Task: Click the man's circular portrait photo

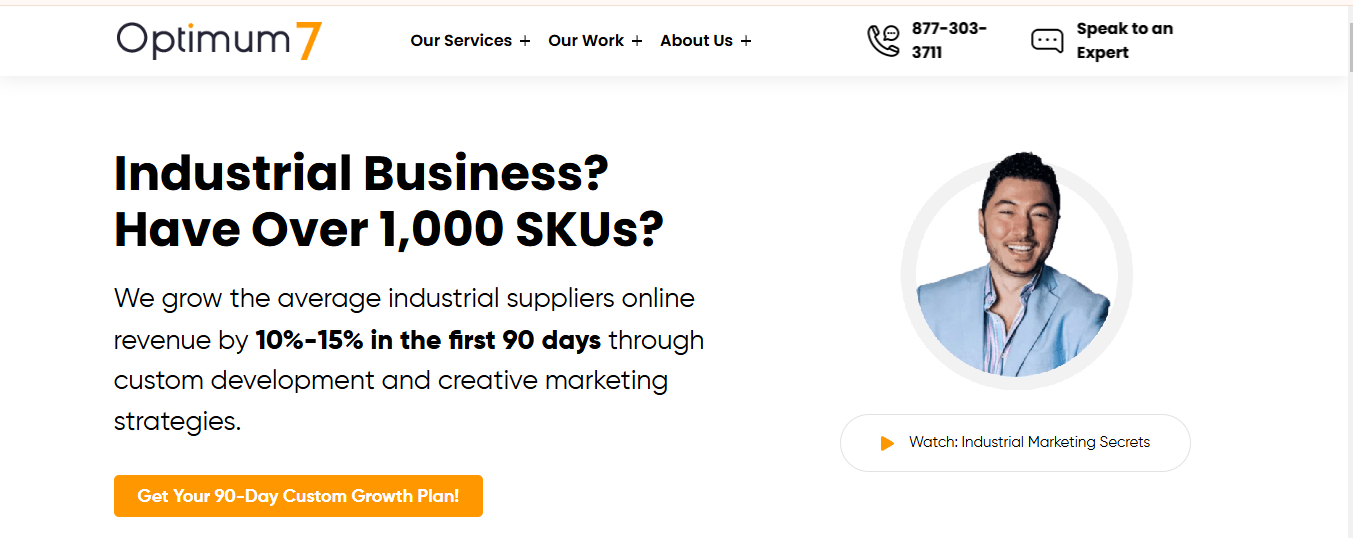Action: [1016, 271]
